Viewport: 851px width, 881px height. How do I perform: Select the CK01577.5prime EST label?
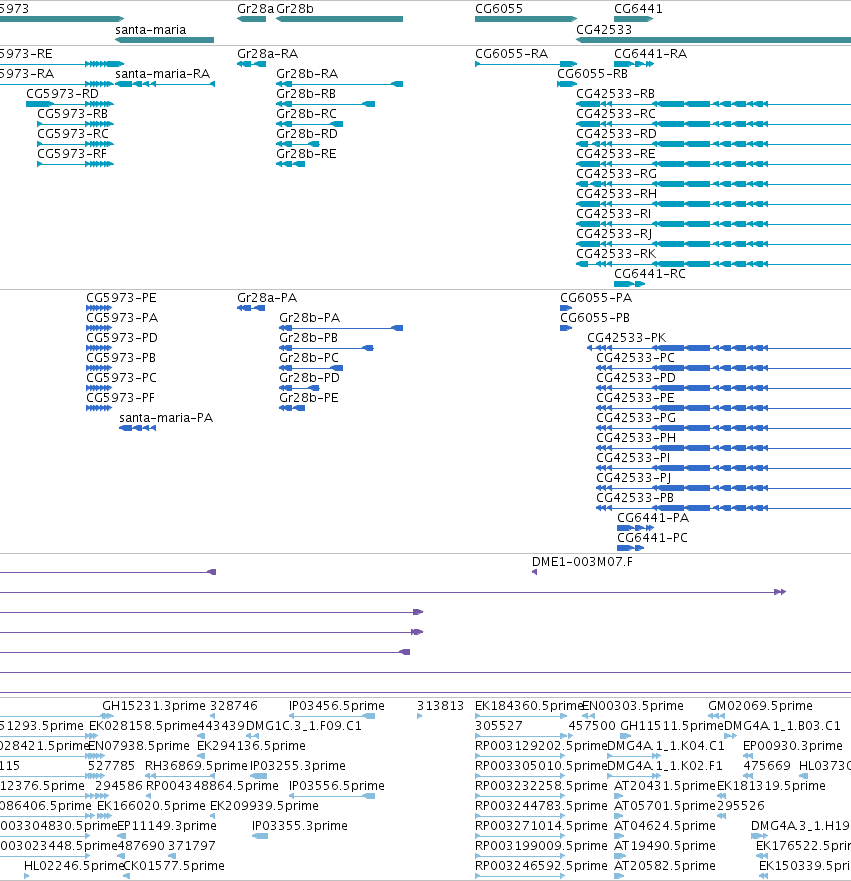point(174,866)
